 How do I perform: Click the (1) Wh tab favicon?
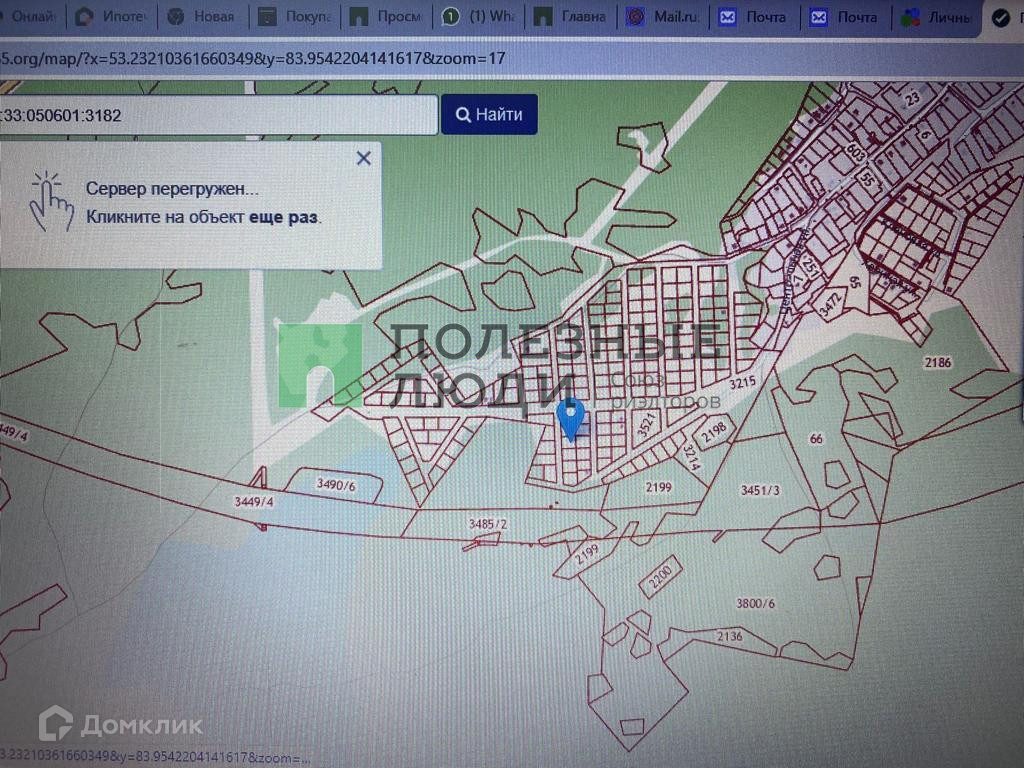(451, 16)
